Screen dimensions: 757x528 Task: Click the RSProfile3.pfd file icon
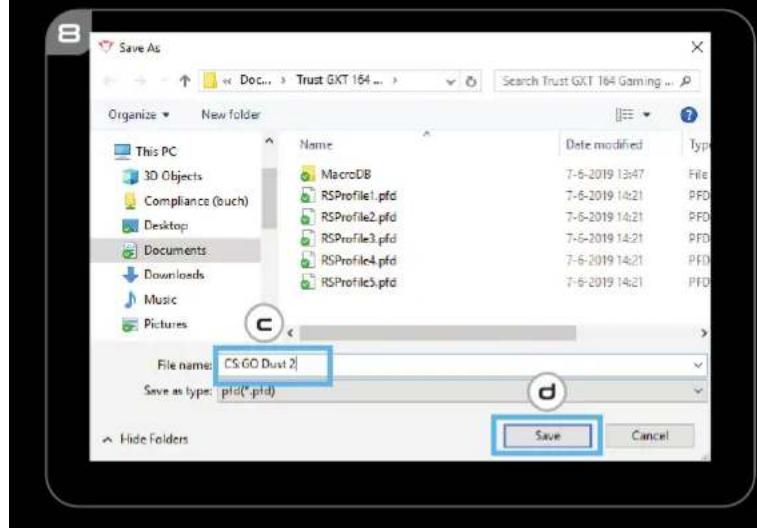[x=307, y=238]
